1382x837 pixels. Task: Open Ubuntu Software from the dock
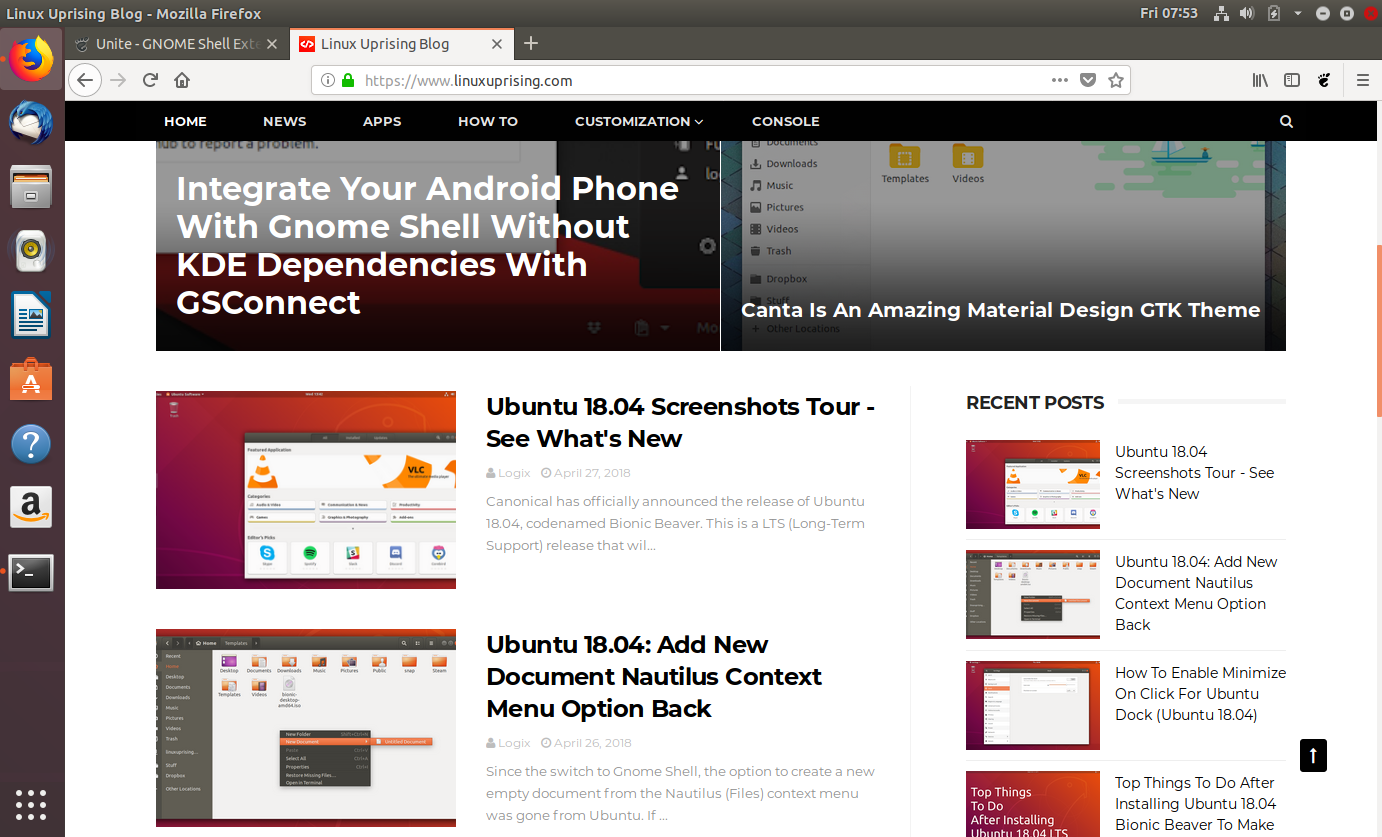coord(32,380)
